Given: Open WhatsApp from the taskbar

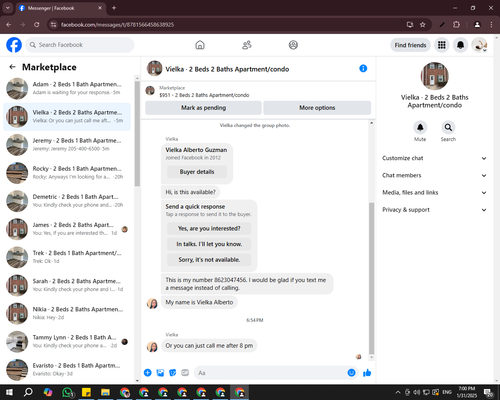Looking at the screenshot, I should [67, 392].
